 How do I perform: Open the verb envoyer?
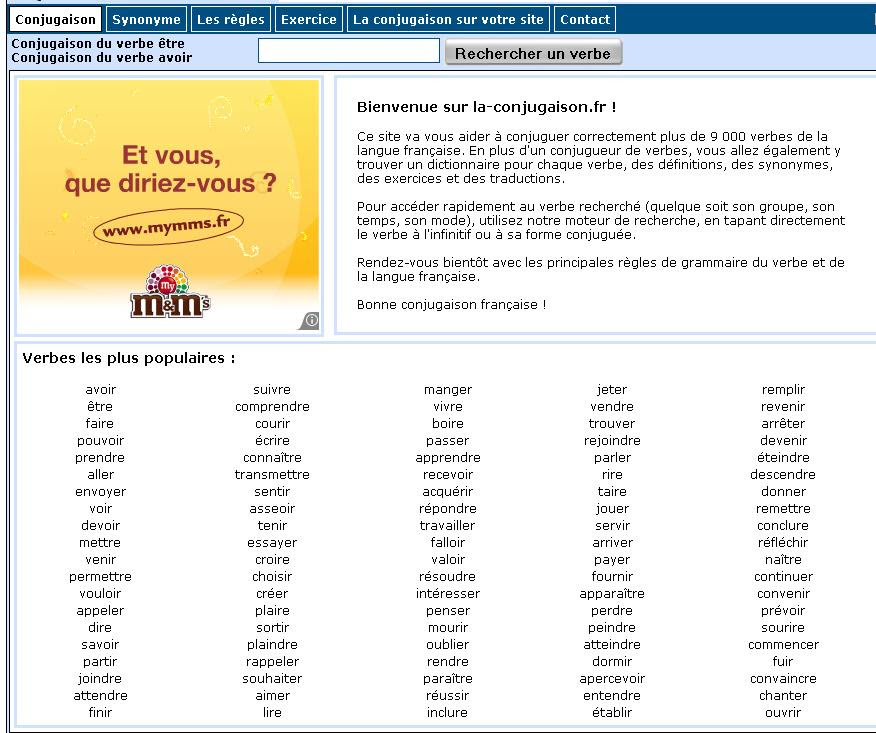coord(101,492)
